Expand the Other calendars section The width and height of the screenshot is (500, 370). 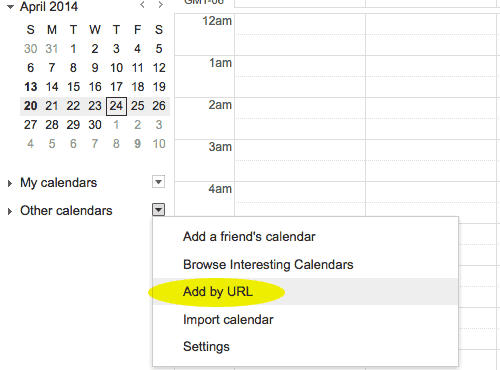pyautogui.click(x=10, y=211)
